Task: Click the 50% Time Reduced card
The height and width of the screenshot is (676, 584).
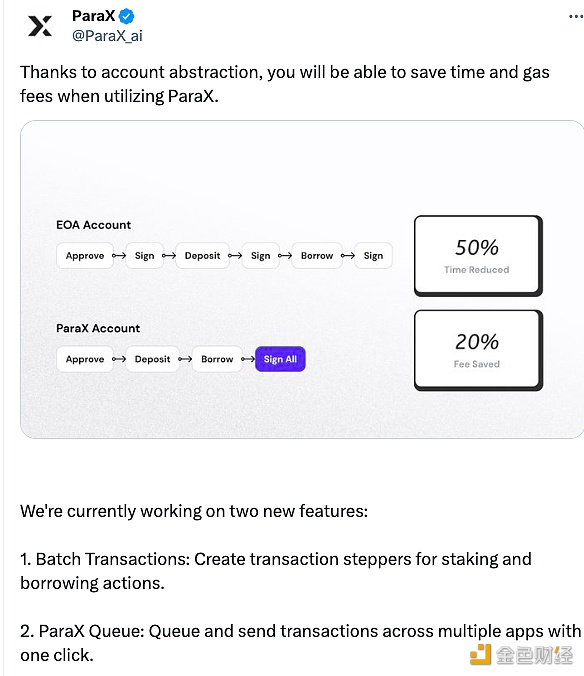Action: pyautogui.click(x=478, y=256)
